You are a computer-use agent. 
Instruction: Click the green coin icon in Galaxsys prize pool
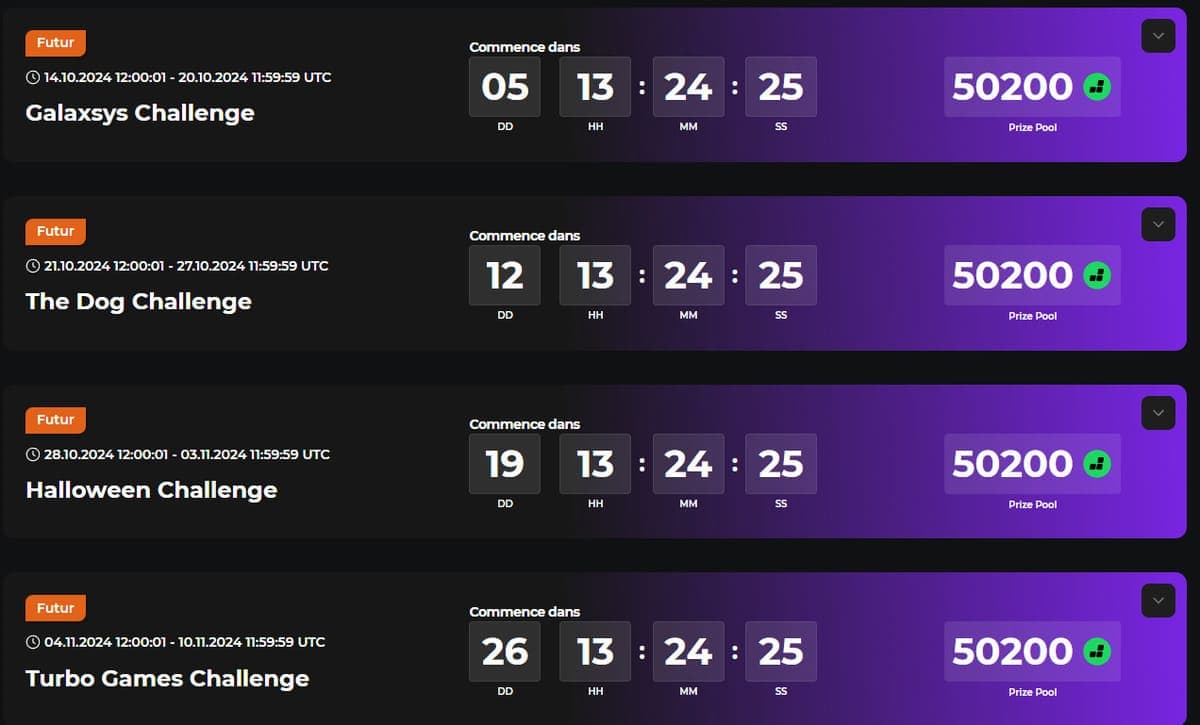click(1097, 87)
